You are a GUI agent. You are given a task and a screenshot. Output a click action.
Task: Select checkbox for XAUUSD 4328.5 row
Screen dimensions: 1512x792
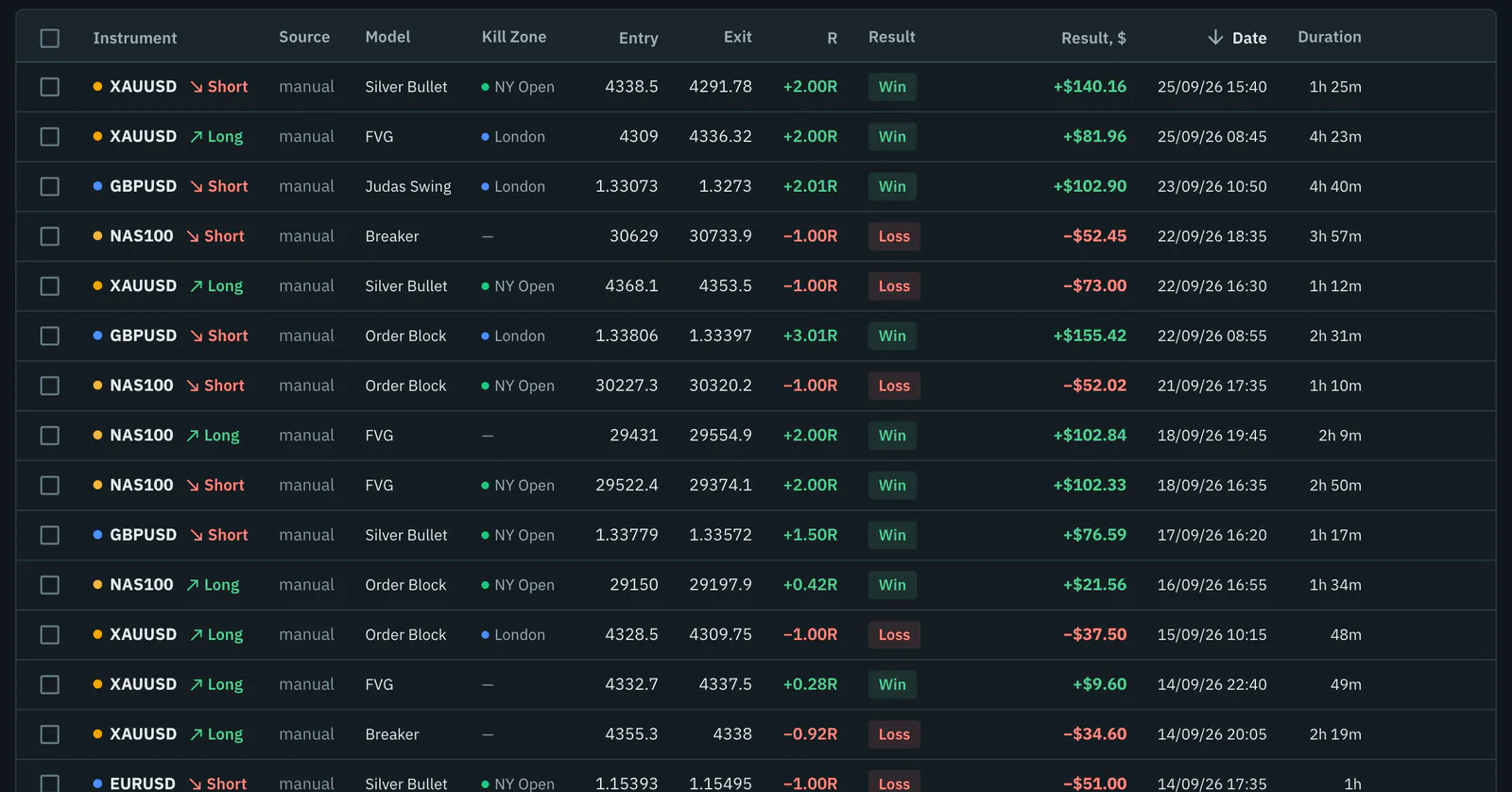pyautogui.click(x=50, y=635)
